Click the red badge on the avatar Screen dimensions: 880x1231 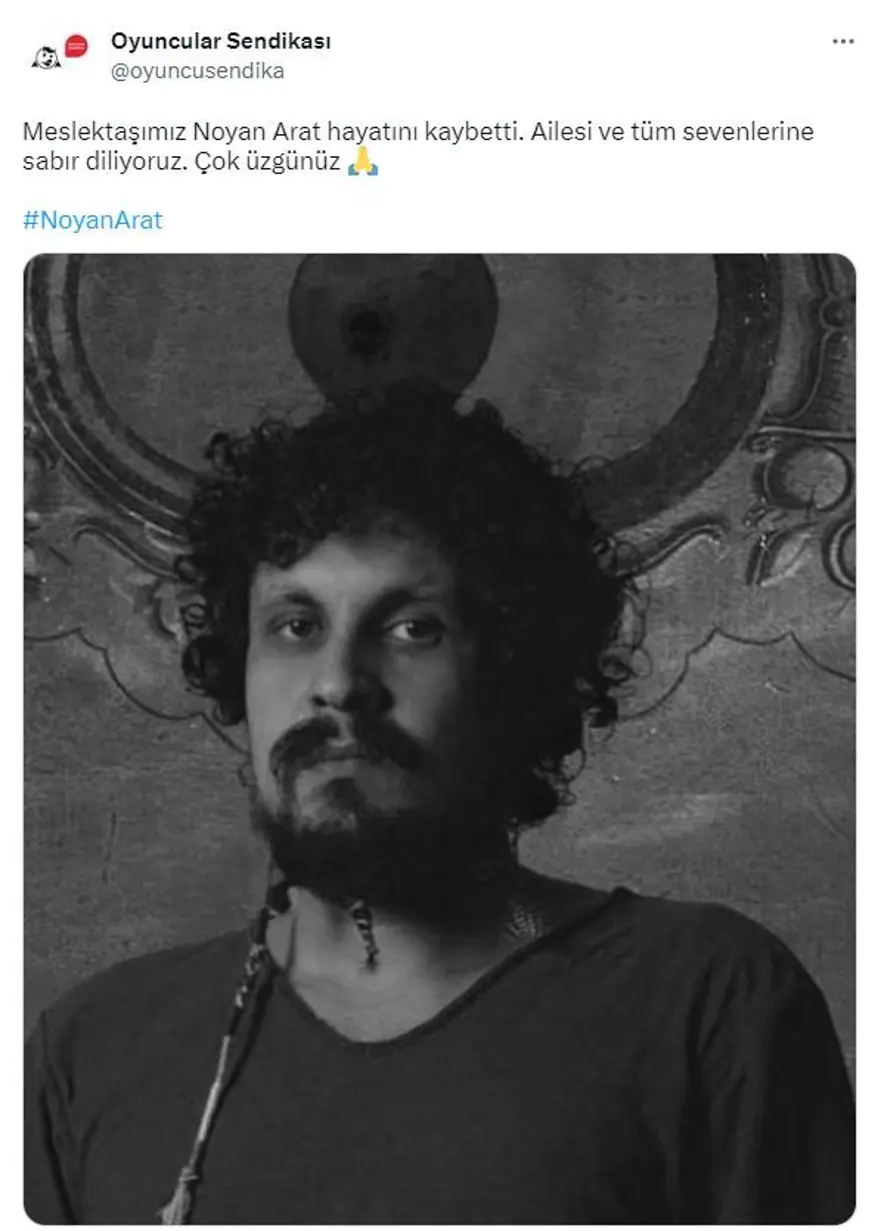pyautogui.click(x=76, y=46)
